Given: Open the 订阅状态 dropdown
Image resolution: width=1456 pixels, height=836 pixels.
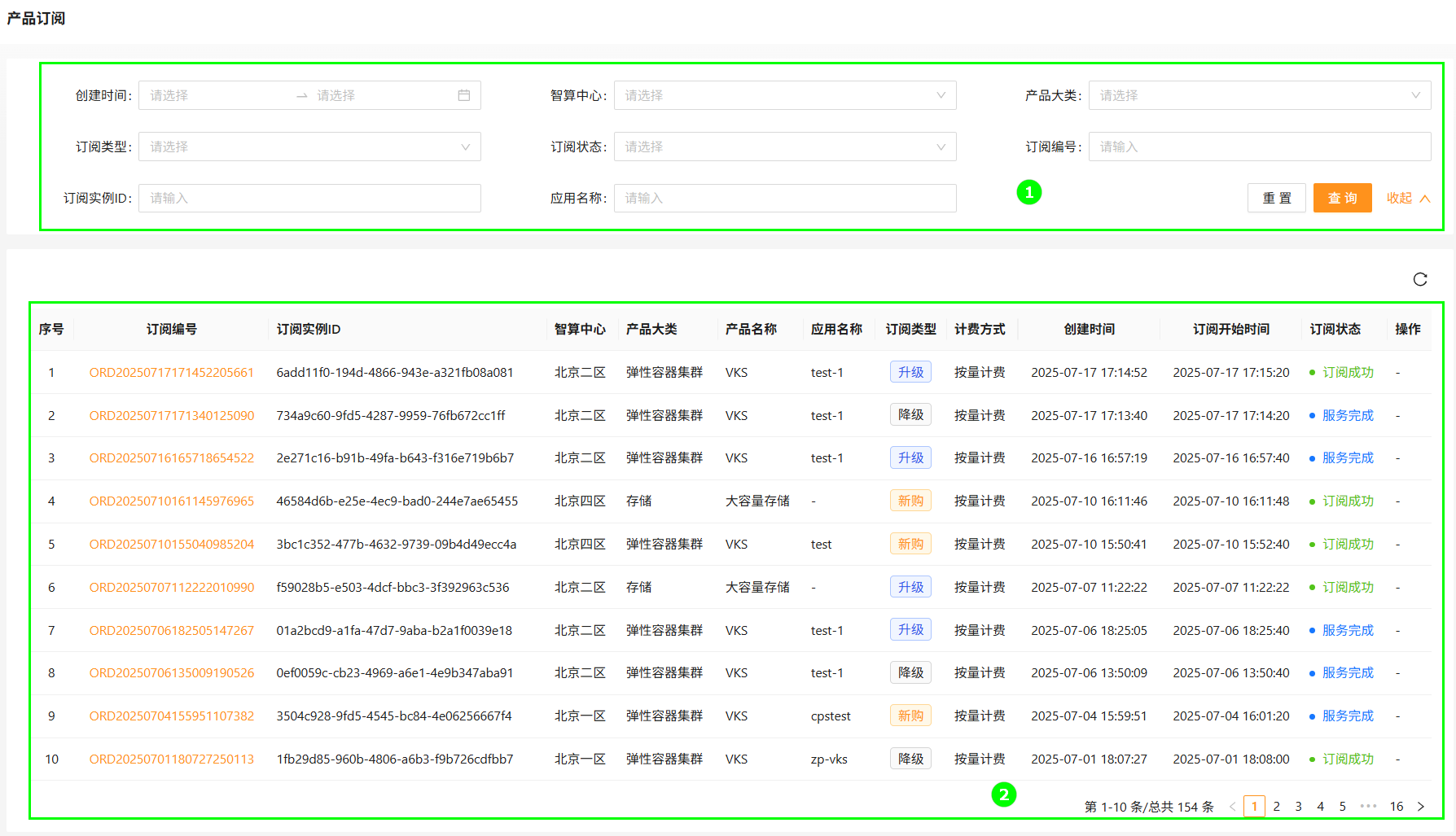Looking at the screenshot, I should coord(785,147).
